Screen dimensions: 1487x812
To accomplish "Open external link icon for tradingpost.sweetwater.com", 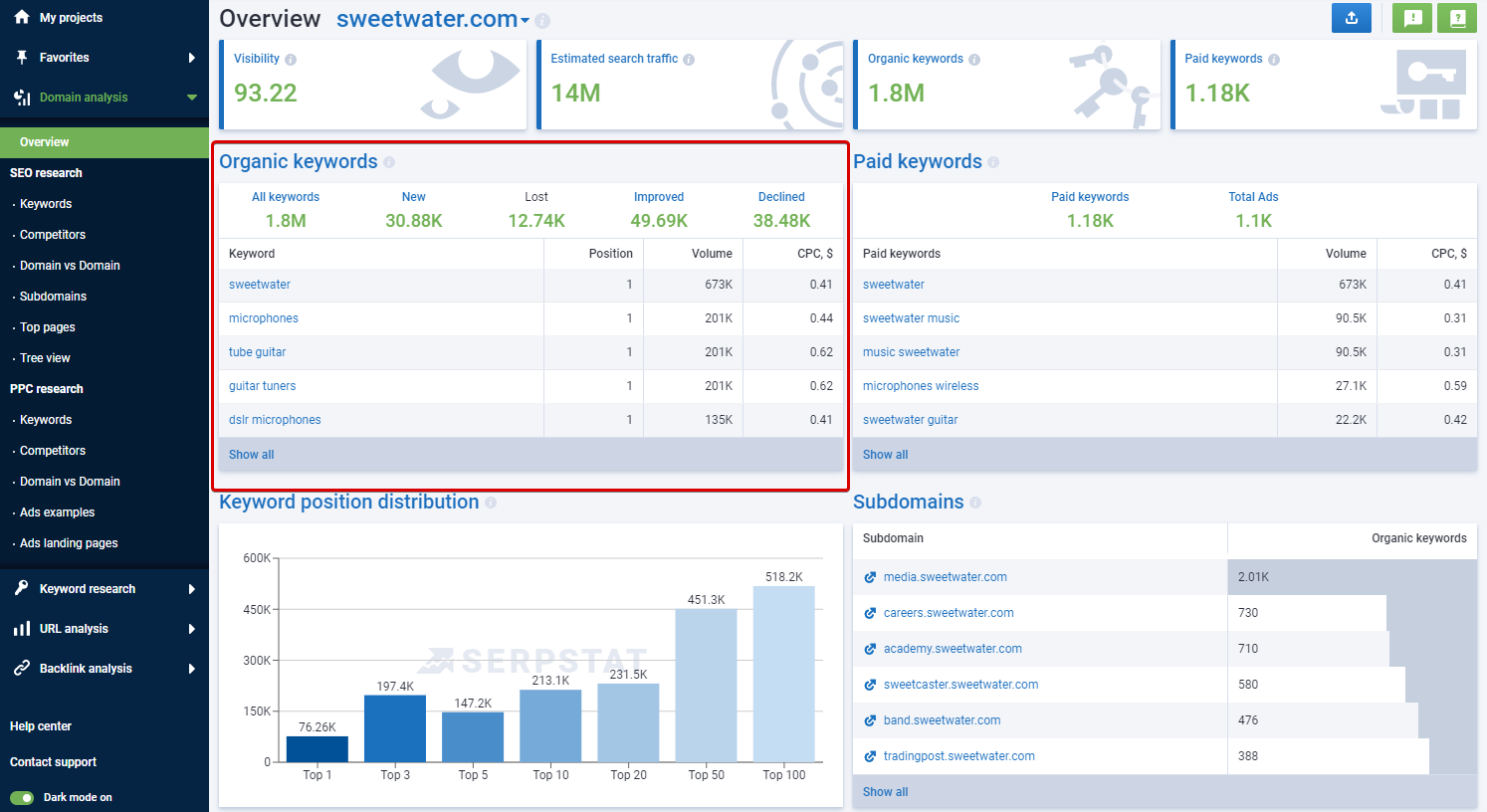I will coord(870,756).
